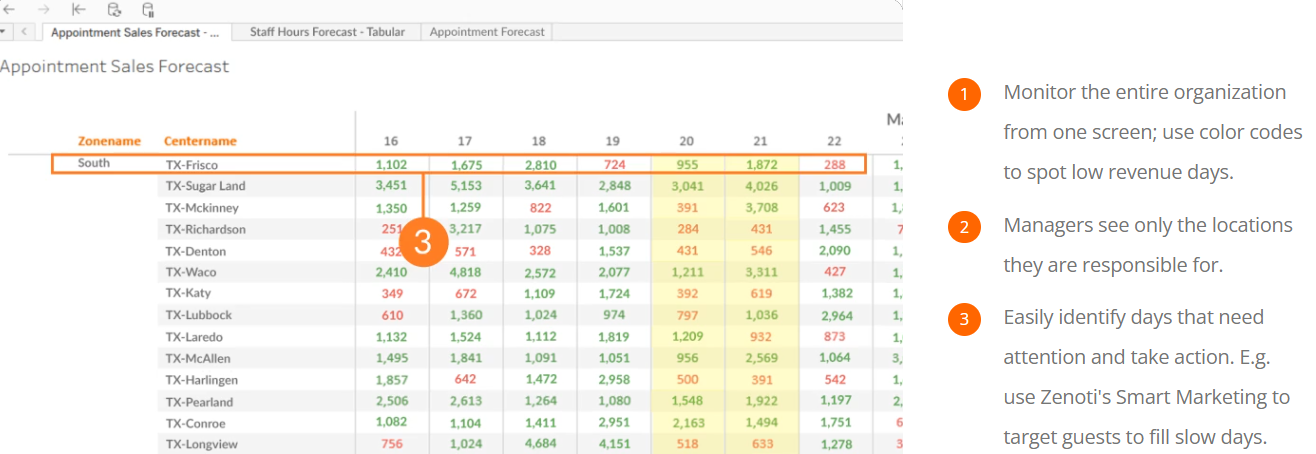Click the Refresh data source icon
1316x454 pixels.
[x=114, y=10]
